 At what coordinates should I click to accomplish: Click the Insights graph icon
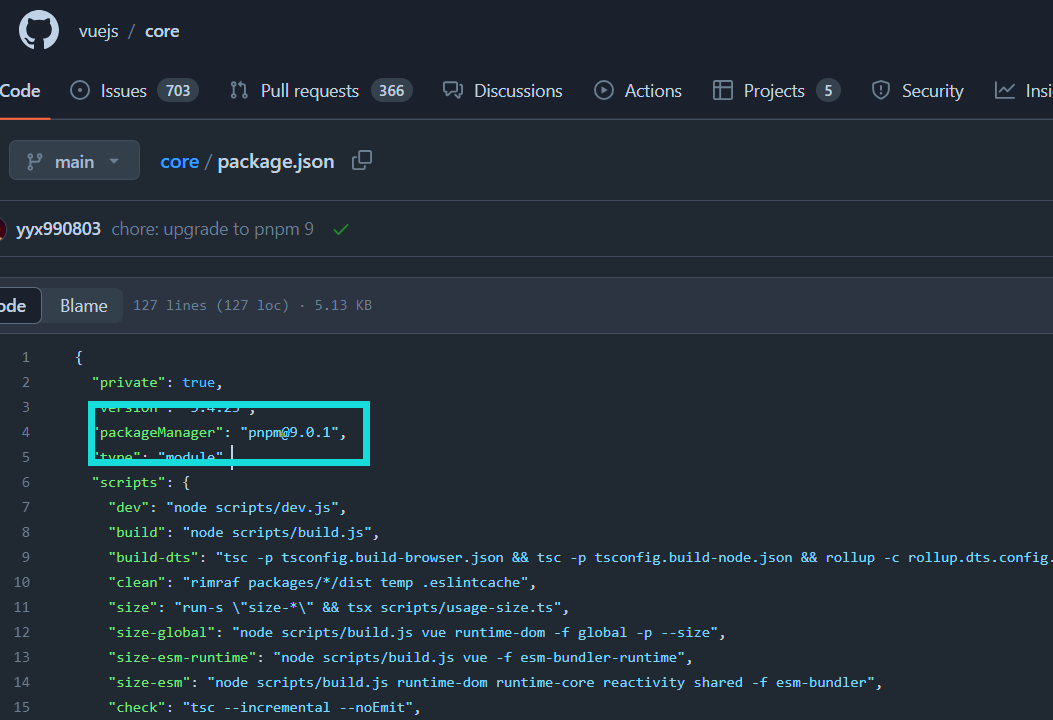tap(1005, 90)
